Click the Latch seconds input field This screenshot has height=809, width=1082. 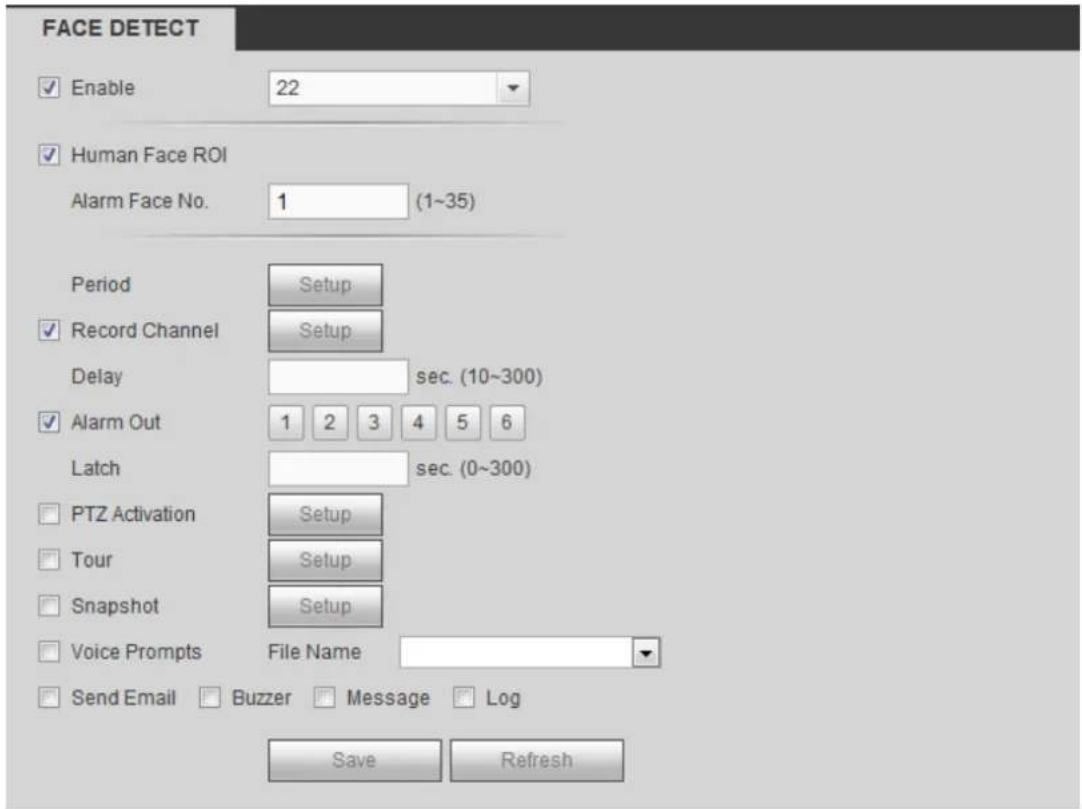(x=338, y=469)
